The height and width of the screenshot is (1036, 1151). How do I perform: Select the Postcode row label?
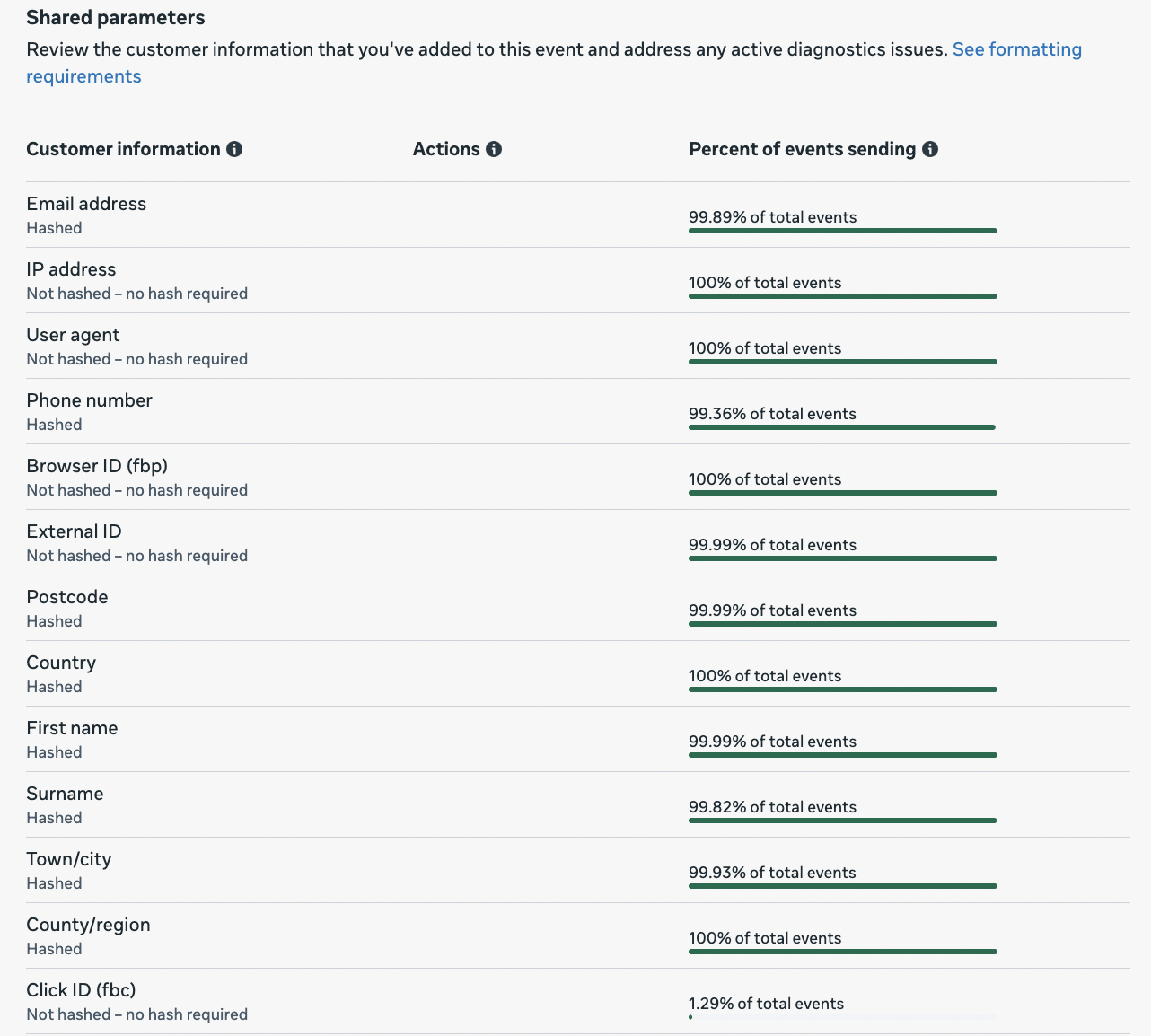[67, 597]
